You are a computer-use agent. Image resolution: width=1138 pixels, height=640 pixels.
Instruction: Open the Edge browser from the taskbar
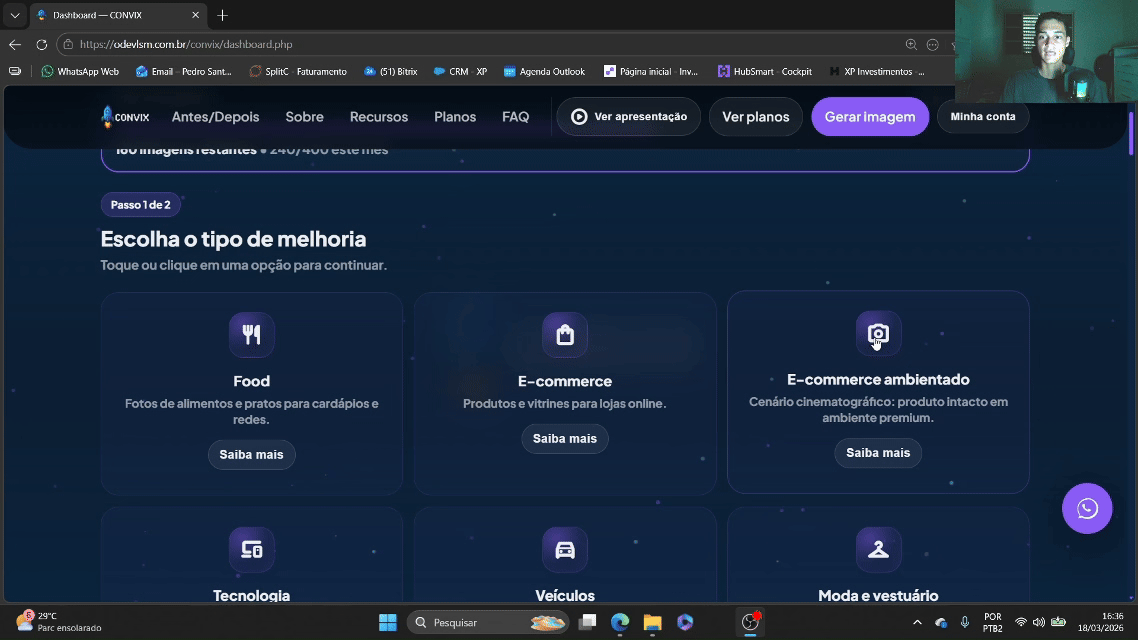(620, 622)
